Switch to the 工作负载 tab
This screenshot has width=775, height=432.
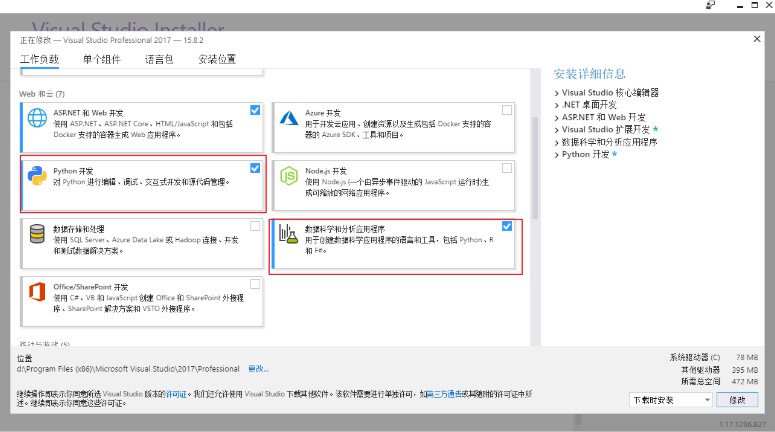coord(40,59)
